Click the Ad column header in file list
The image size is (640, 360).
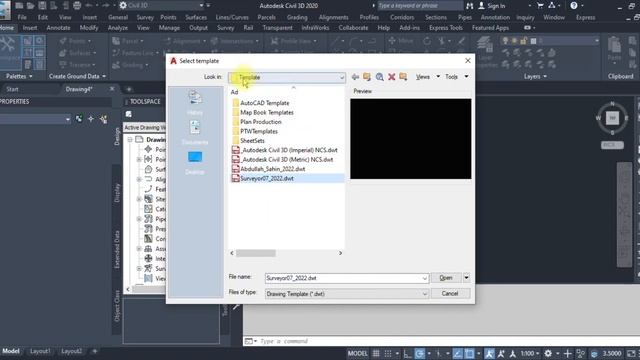[234, 92]
